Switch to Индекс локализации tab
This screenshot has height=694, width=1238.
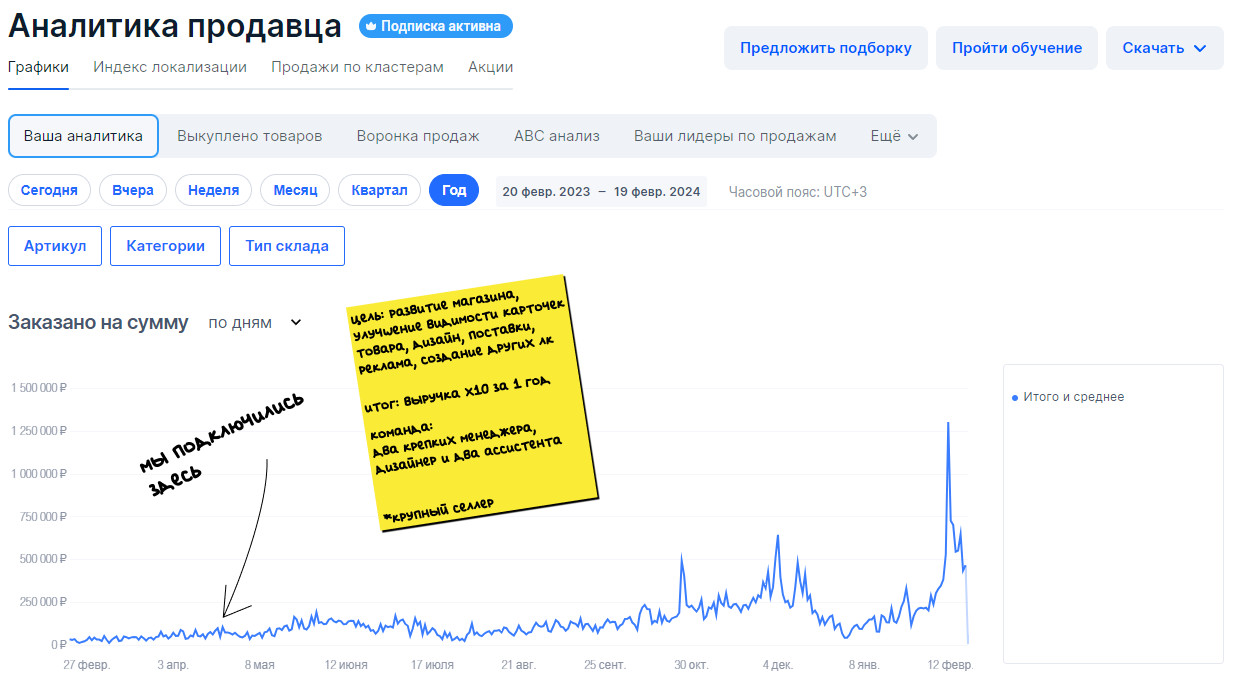tap(170, 68)
